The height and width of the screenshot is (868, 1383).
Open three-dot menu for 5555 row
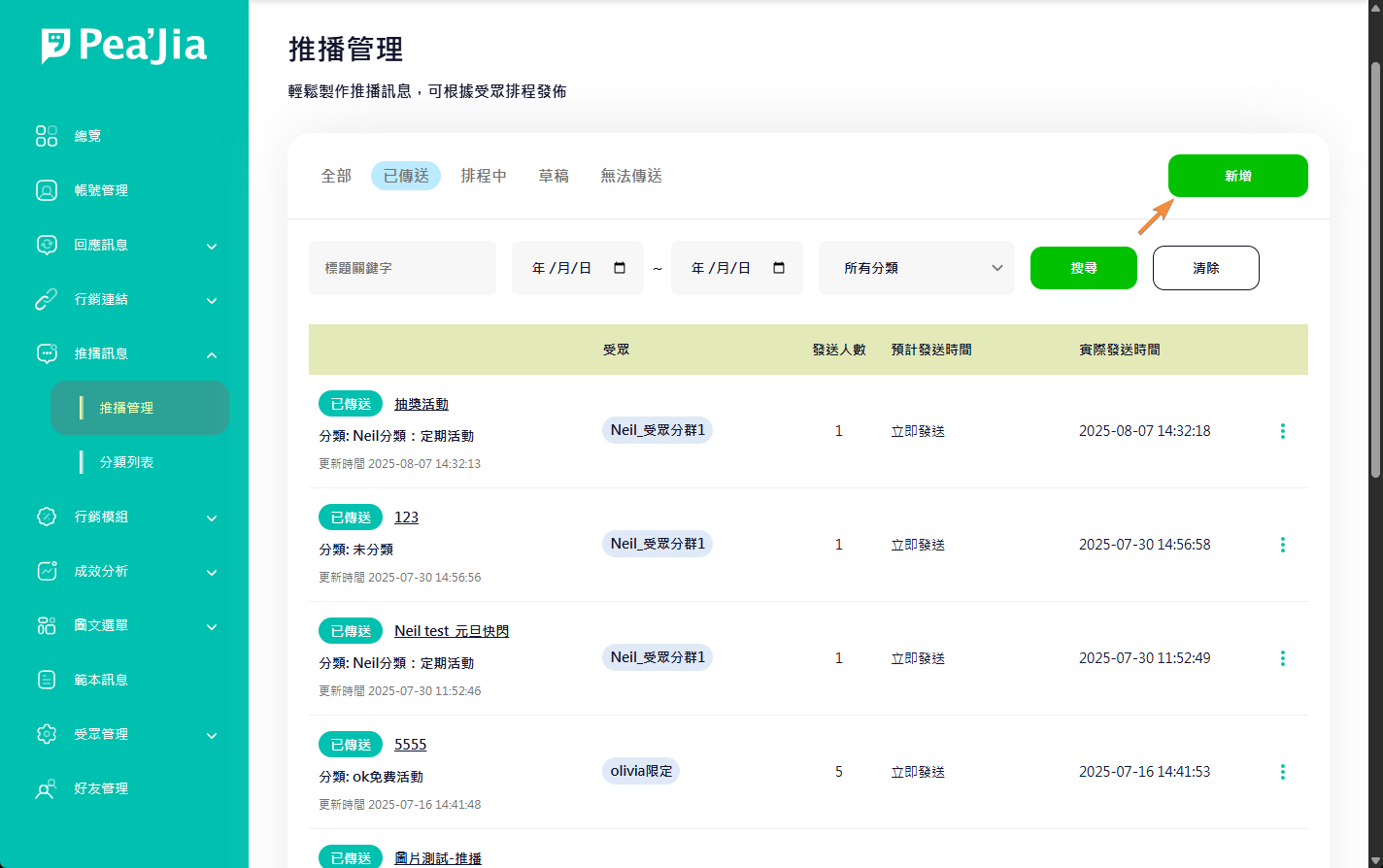[1282, 772]
